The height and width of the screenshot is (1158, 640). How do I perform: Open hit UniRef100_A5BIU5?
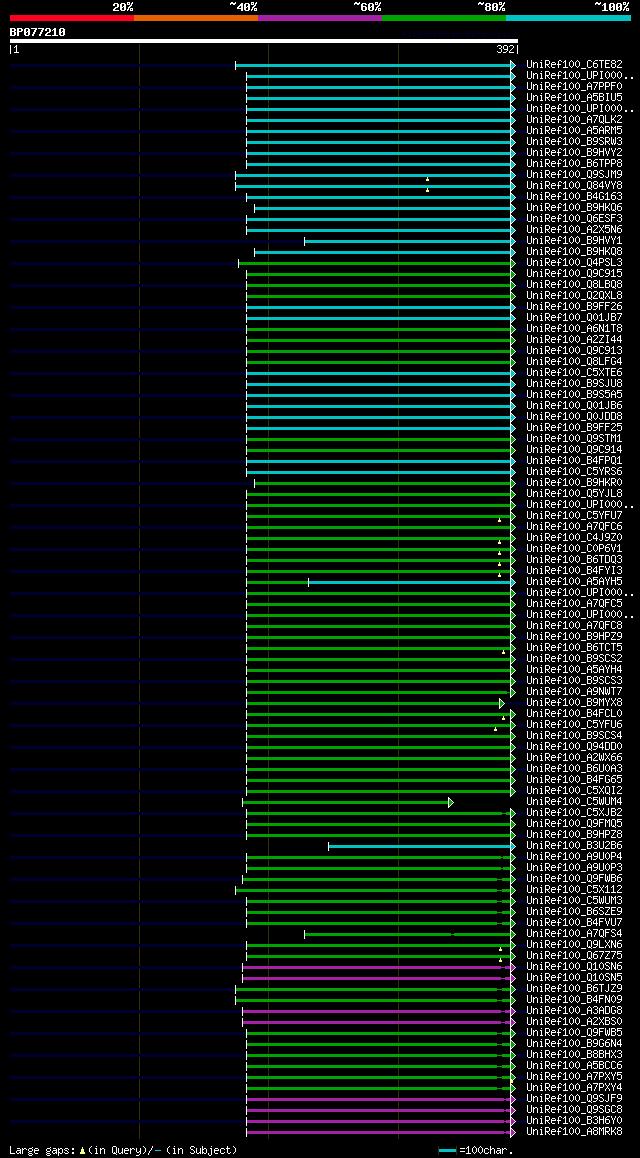coord(574,97)
